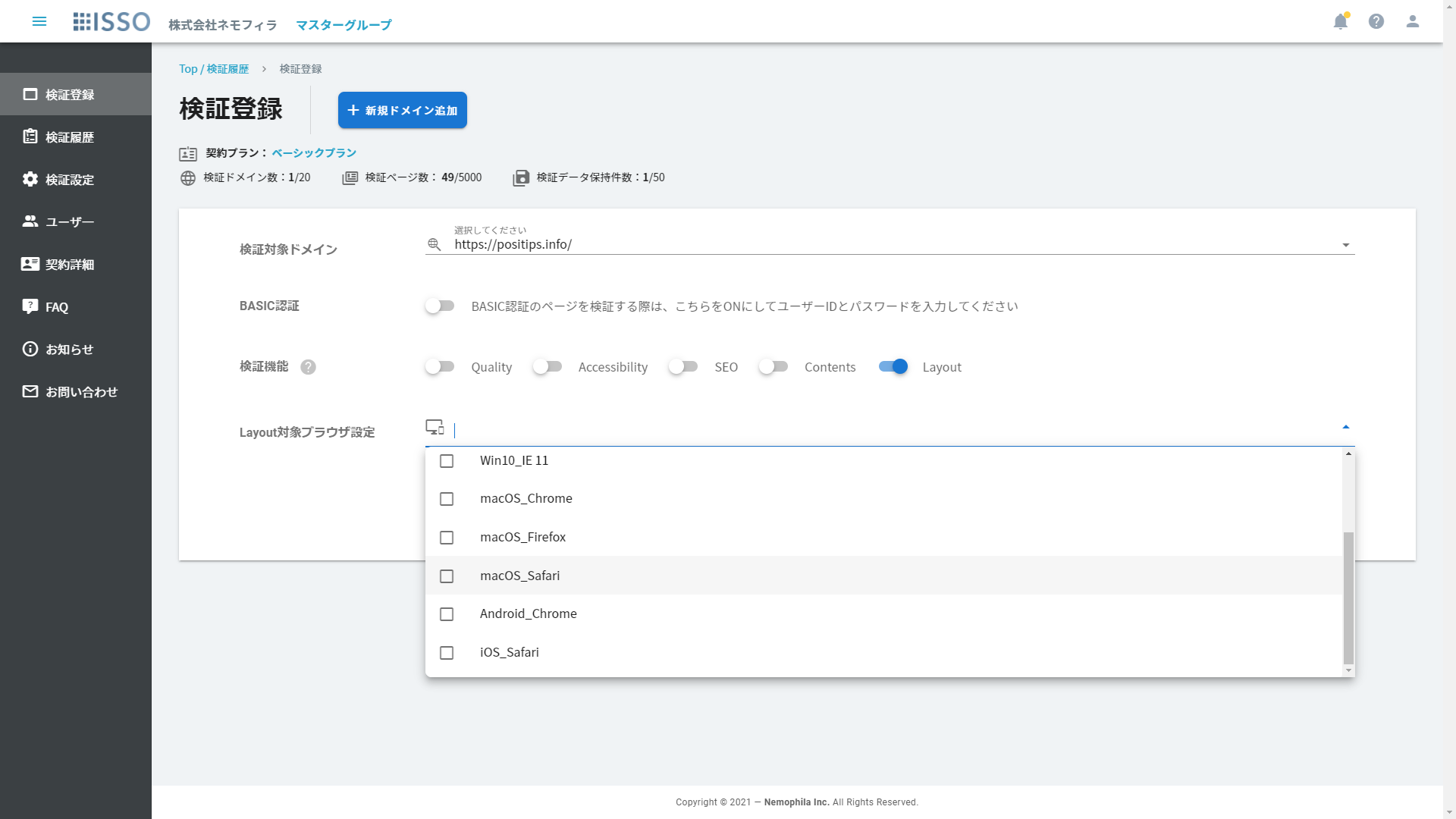Click the お問い合わせ mail icon
Viewport: 1456px width, 819px height.
pyautogui.click(x=30, y=391)
